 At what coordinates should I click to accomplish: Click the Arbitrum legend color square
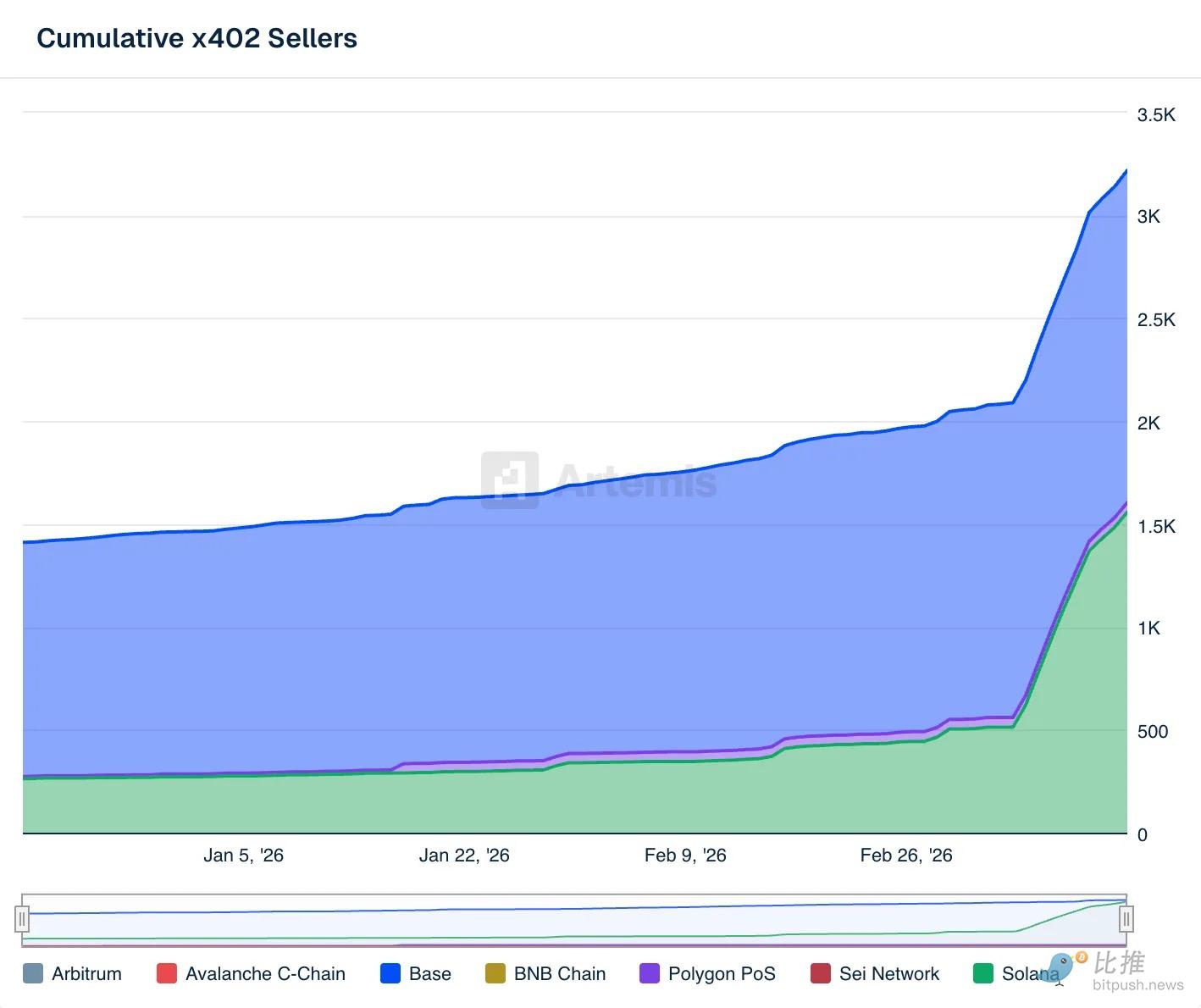point(33,973)
